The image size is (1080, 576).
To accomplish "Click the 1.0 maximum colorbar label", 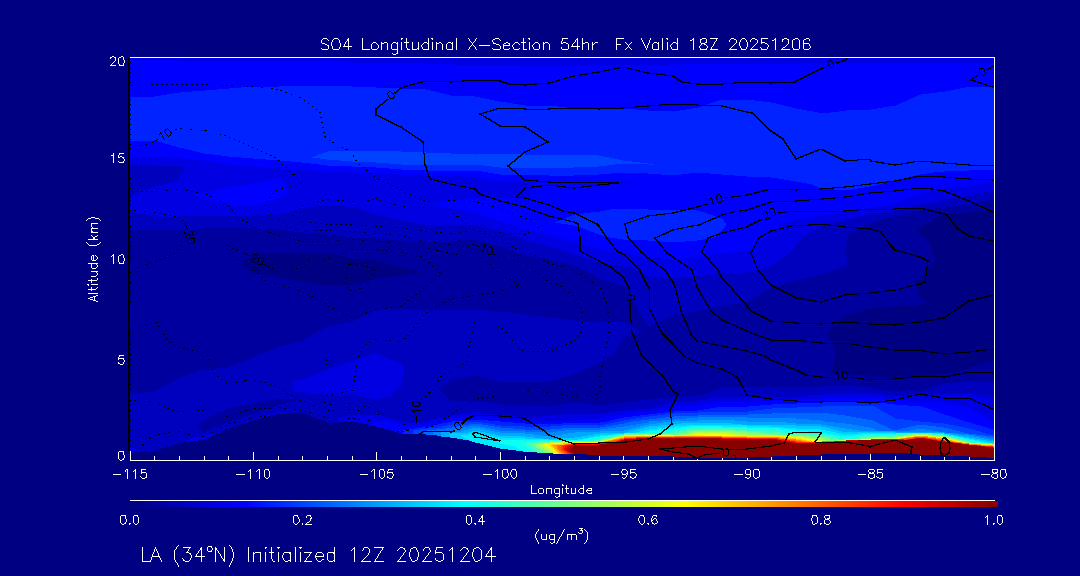I will (x=993, y=520).
